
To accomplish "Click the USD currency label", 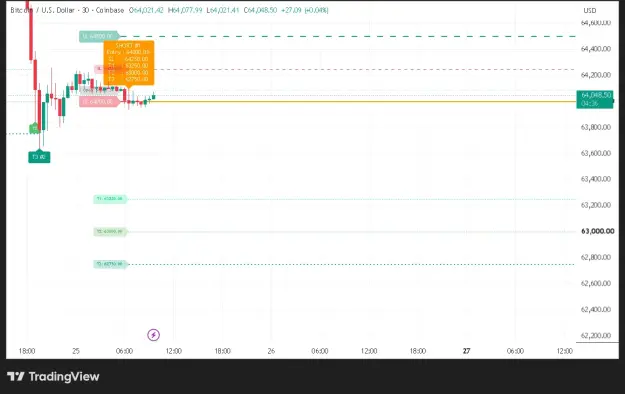I will point(590,11).
